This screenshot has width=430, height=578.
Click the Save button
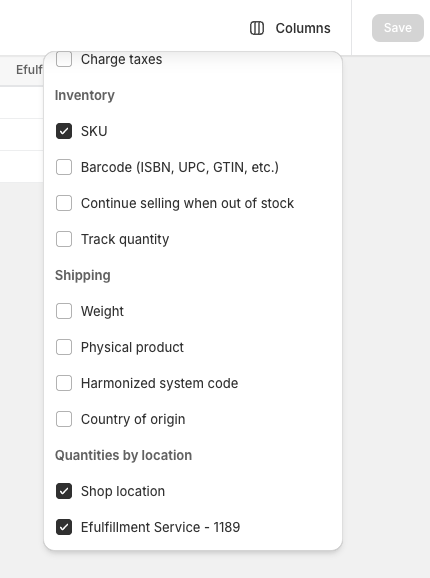398,28
